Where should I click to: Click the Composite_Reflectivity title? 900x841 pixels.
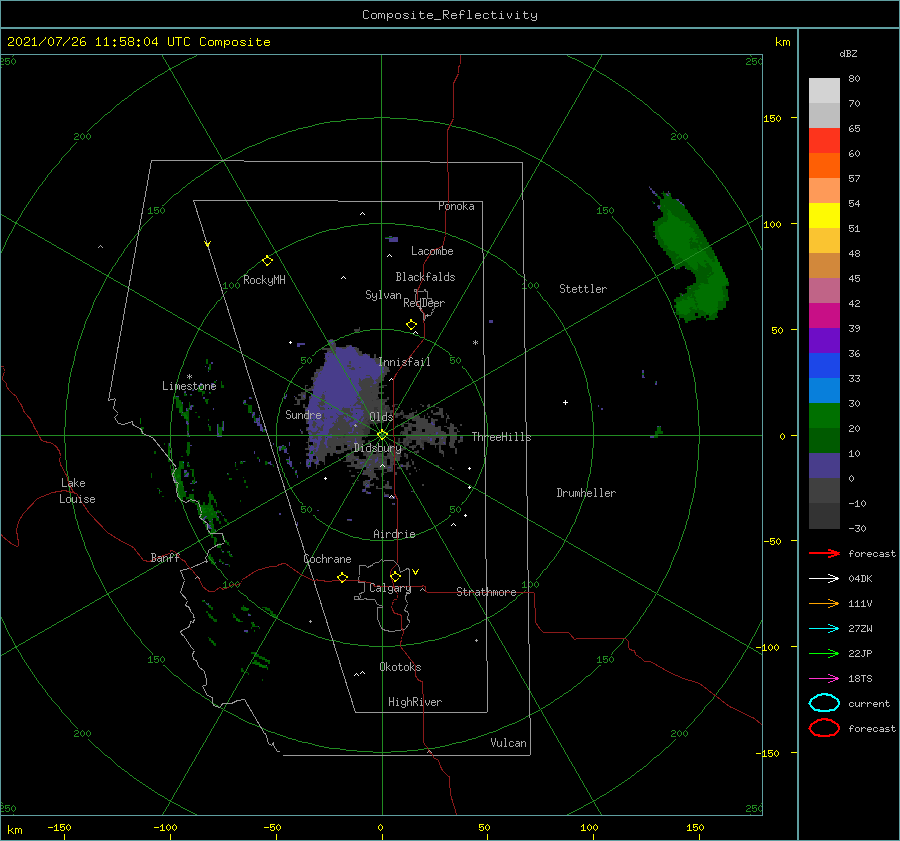449,15
